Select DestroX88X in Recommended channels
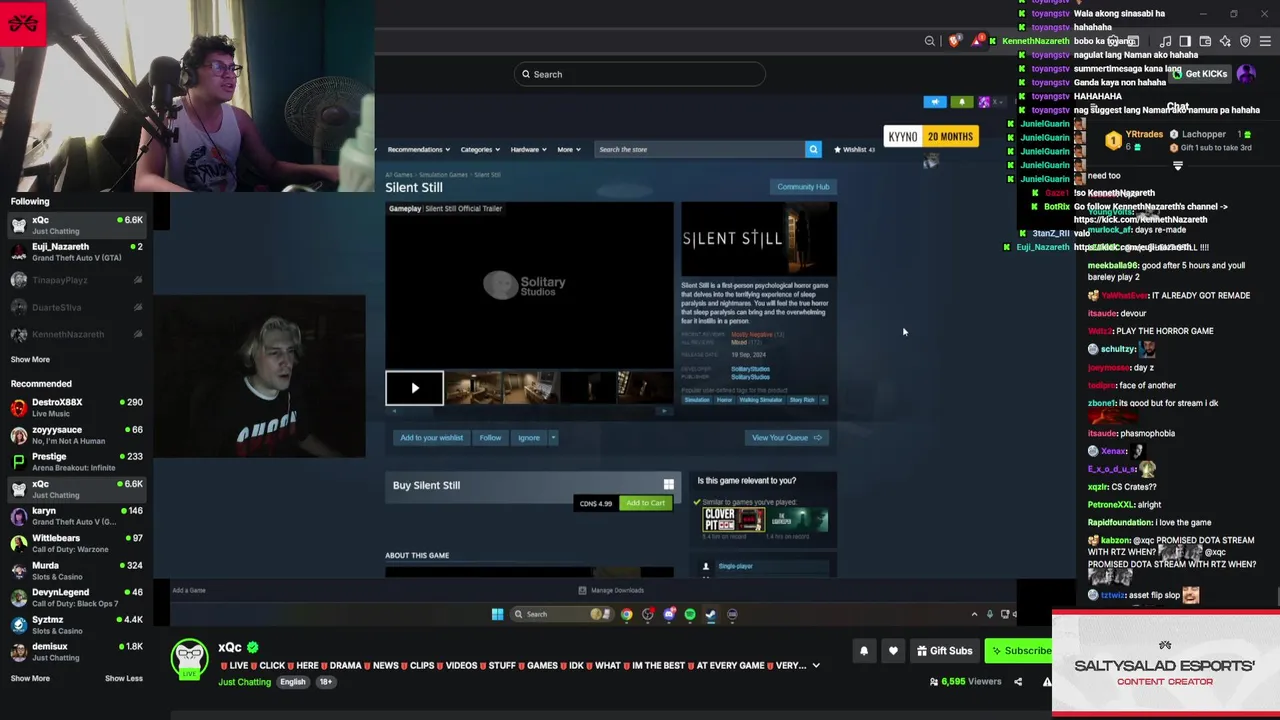Screen dimensions: 1280x720 point(77,407)
